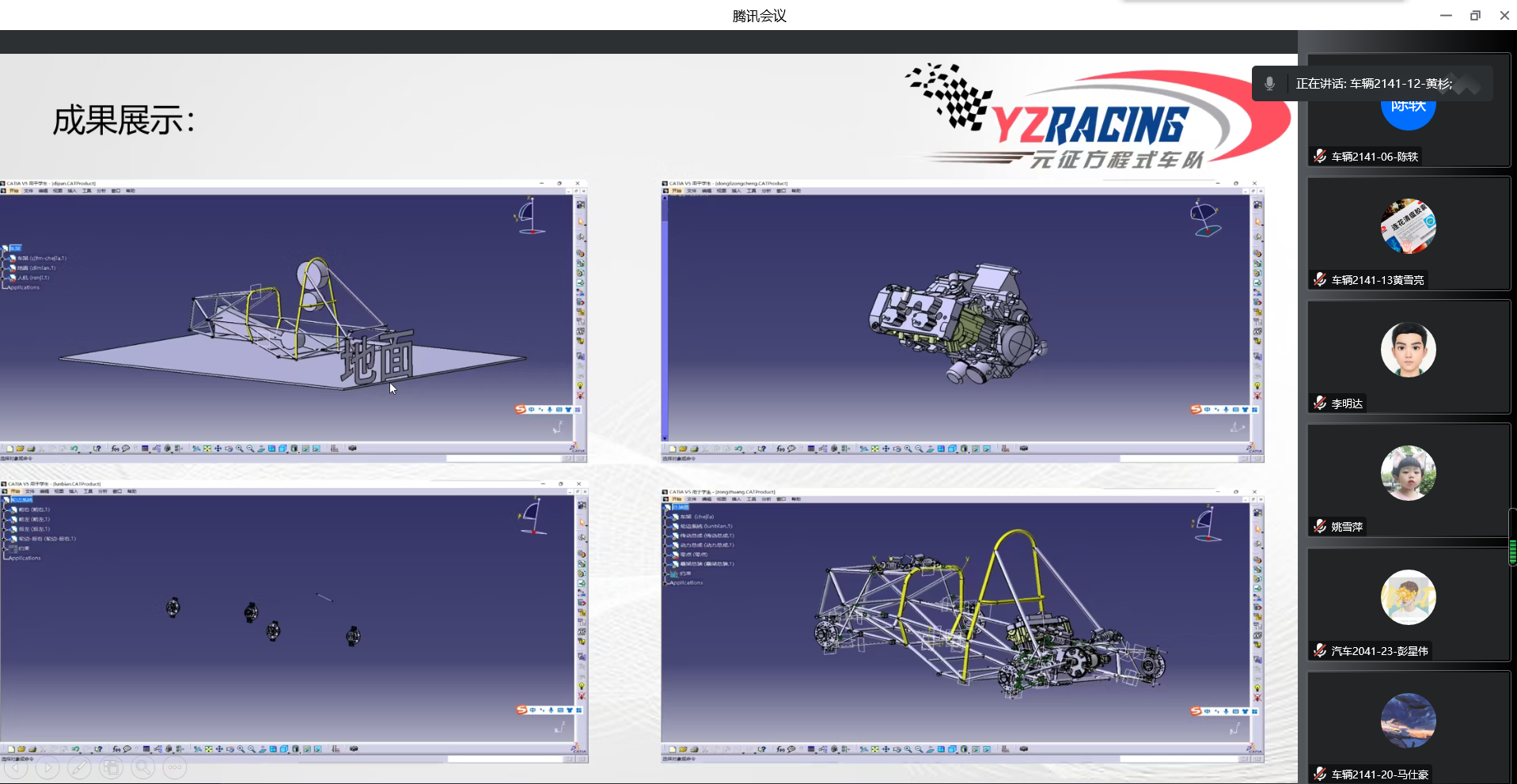Select the 李明达 participant avatar
Image resolution: width=1517 pixels, height=784 pixels.
point(1408,350)
